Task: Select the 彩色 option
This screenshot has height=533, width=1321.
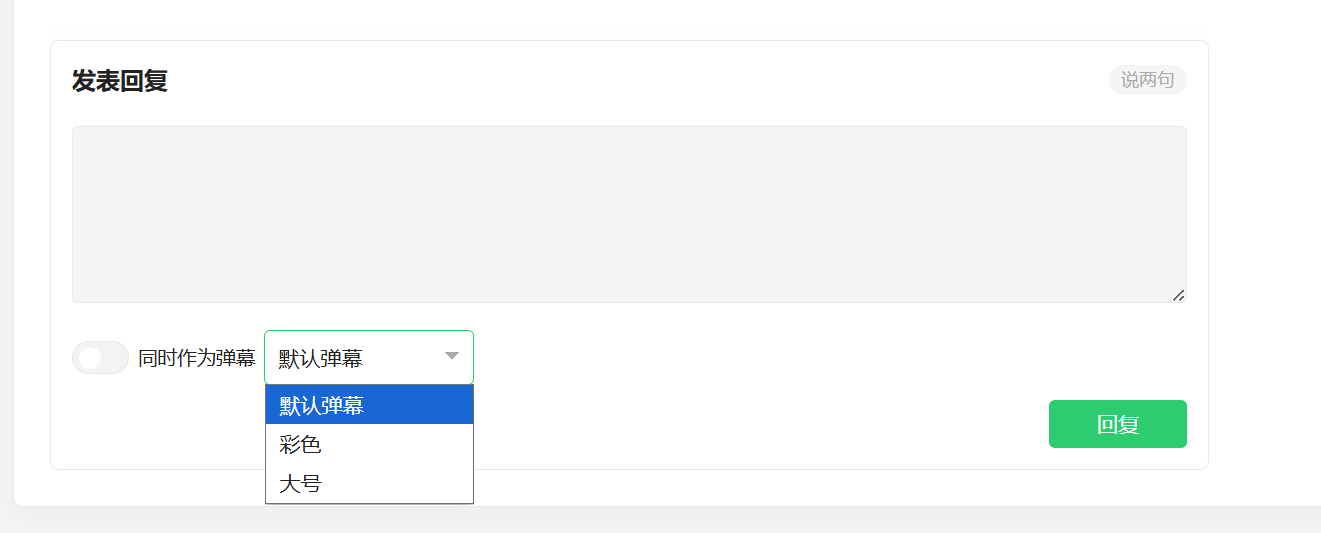Action: click(x=369, y=445)
